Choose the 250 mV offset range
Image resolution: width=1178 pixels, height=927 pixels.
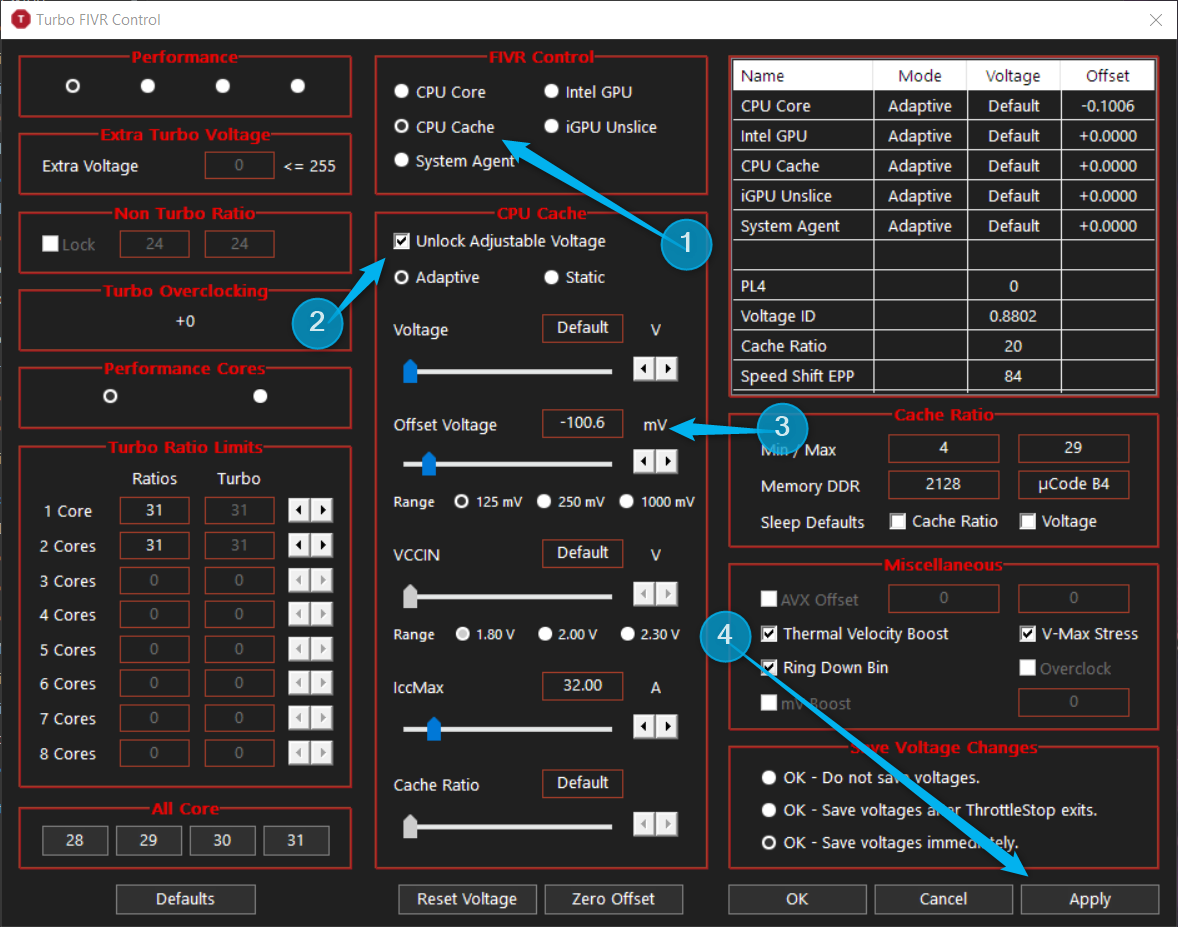[543, 501]
